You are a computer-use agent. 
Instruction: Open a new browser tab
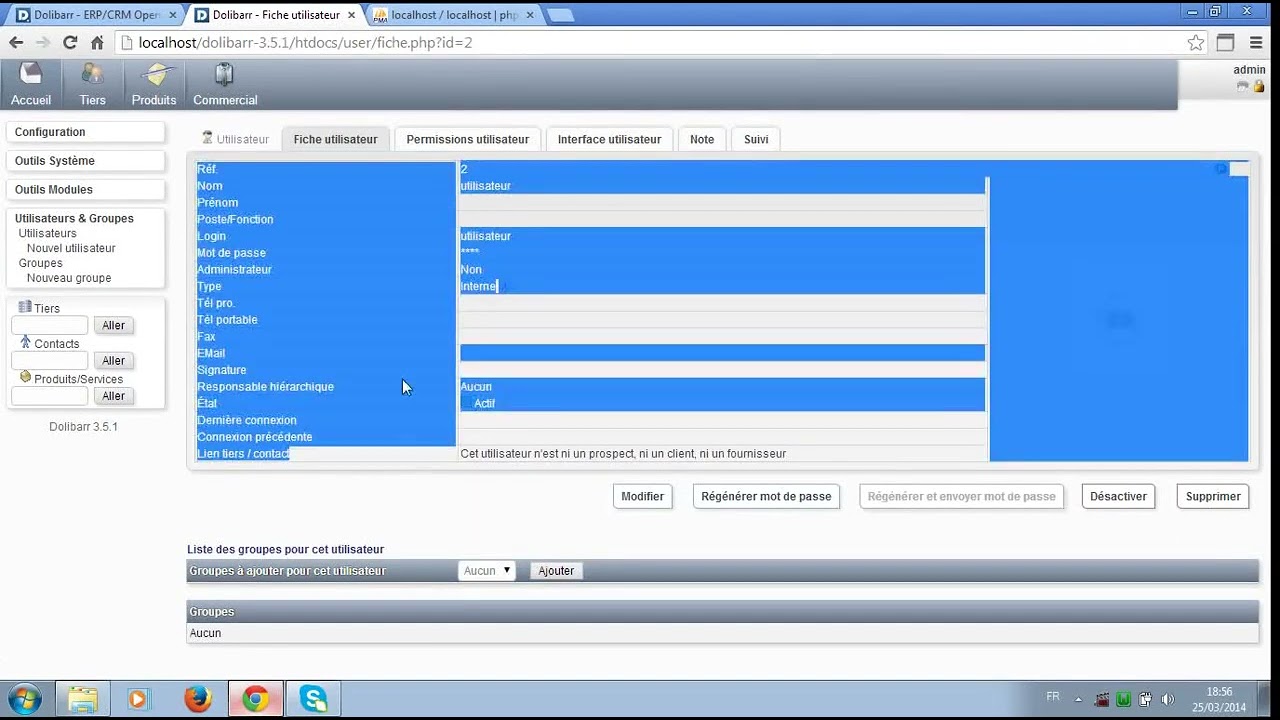560,15
